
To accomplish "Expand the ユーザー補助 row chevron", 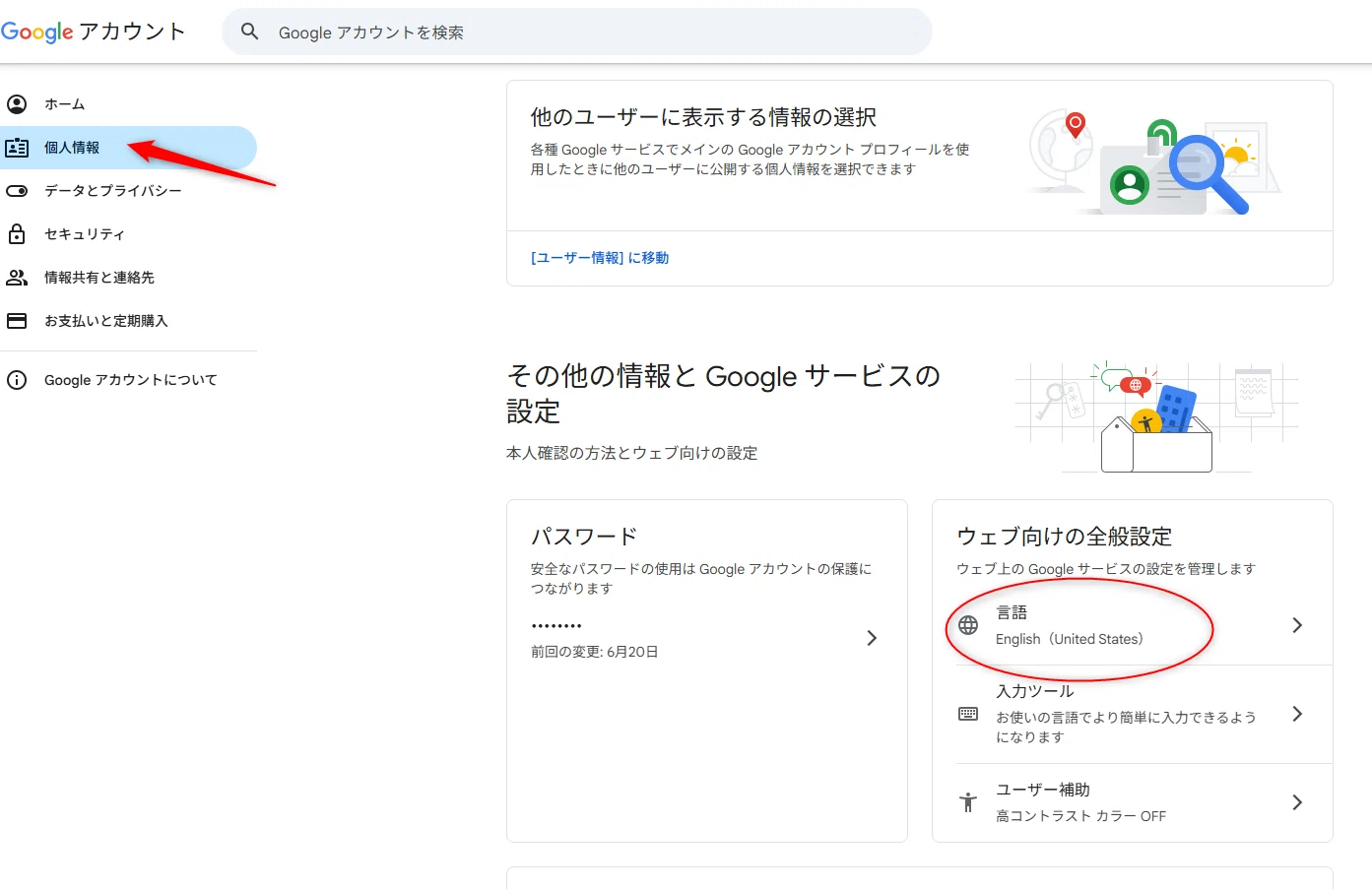I will tap(1297, 802).
